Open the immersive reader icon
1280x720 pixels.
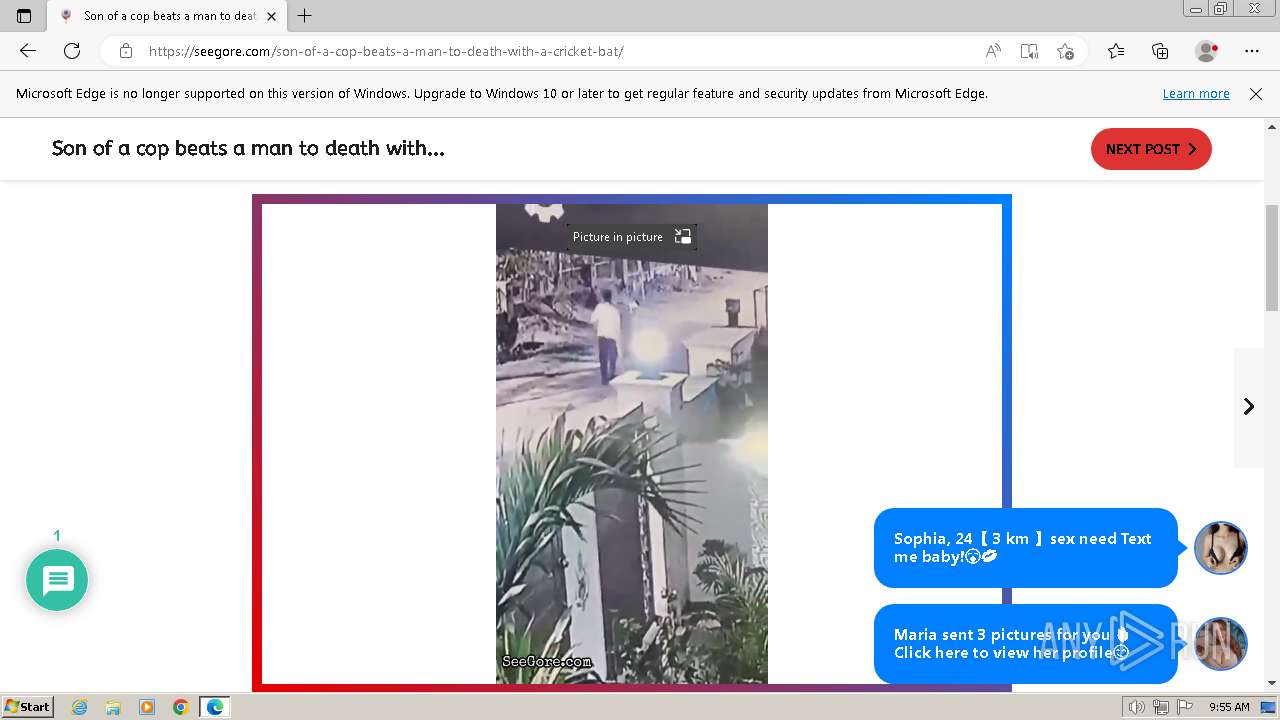1029,51
